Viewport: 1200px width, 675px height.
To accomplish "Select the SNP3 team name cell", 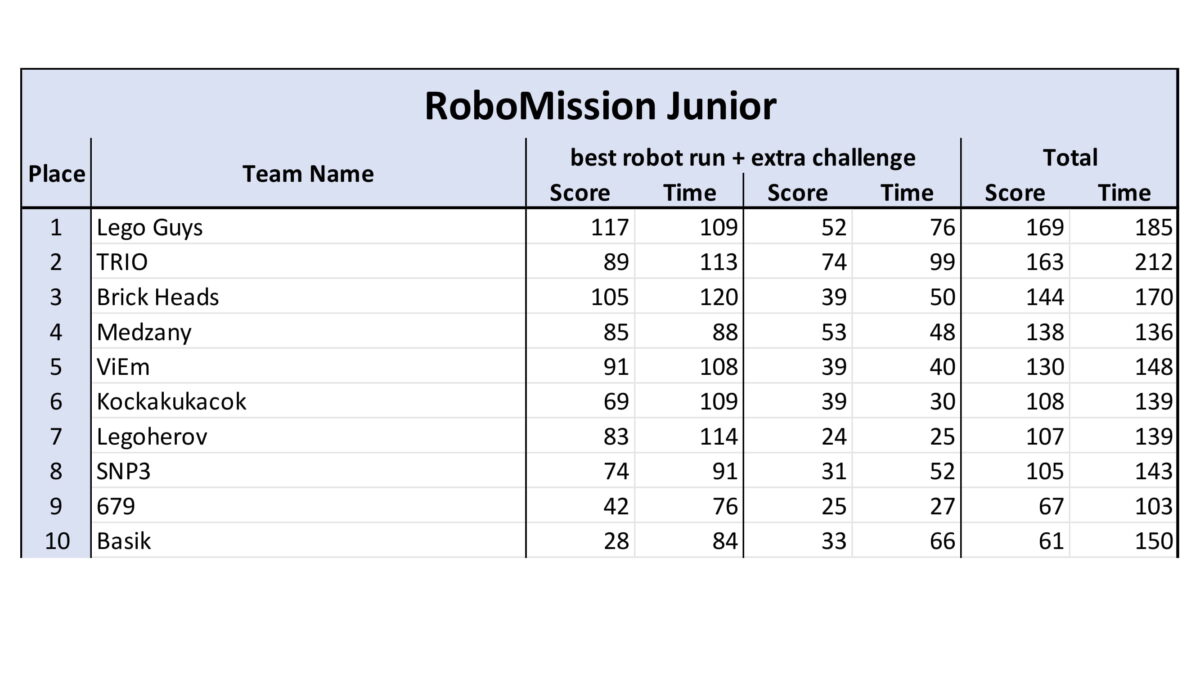I will [308, 472].
